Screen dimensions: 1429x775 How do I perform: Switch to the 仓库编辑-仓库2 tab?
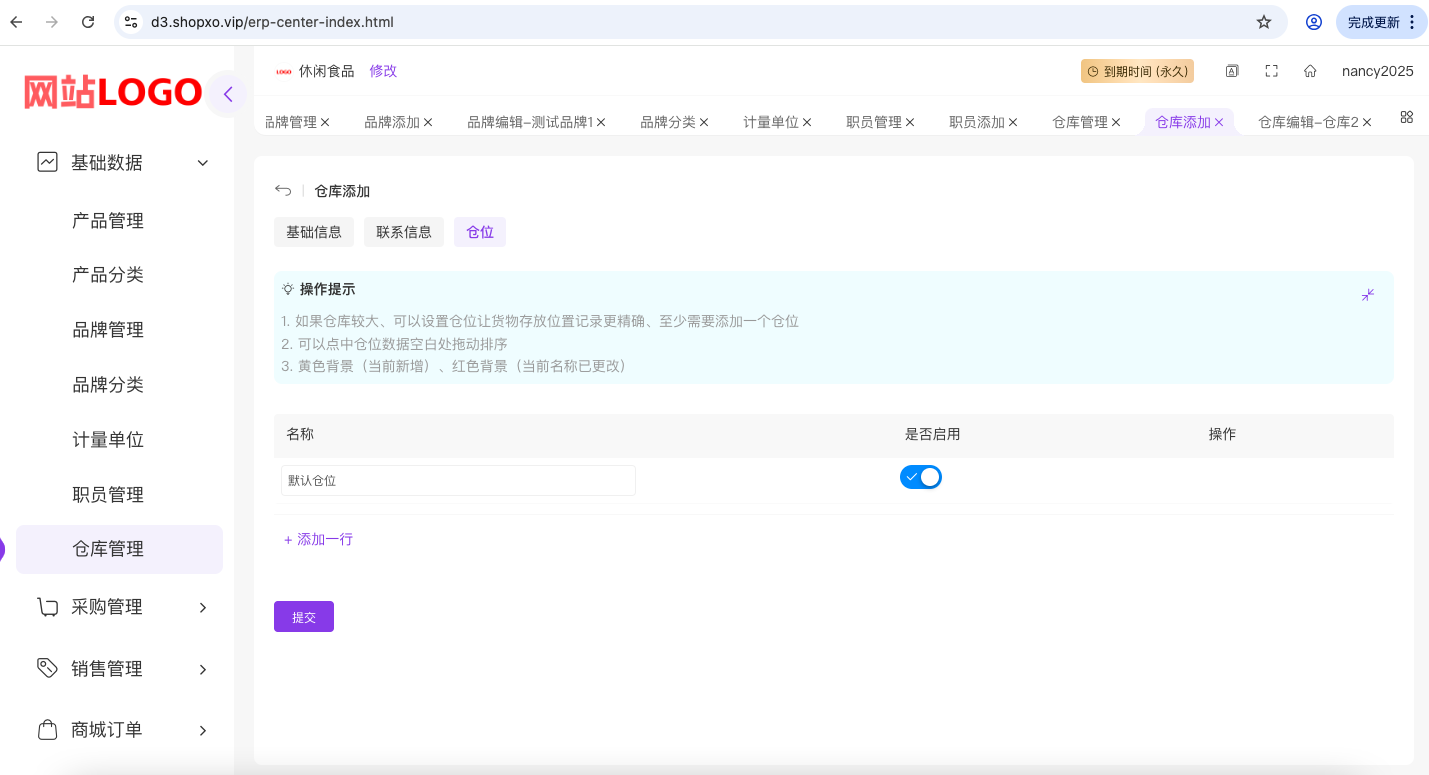[x=1308, y=122]
